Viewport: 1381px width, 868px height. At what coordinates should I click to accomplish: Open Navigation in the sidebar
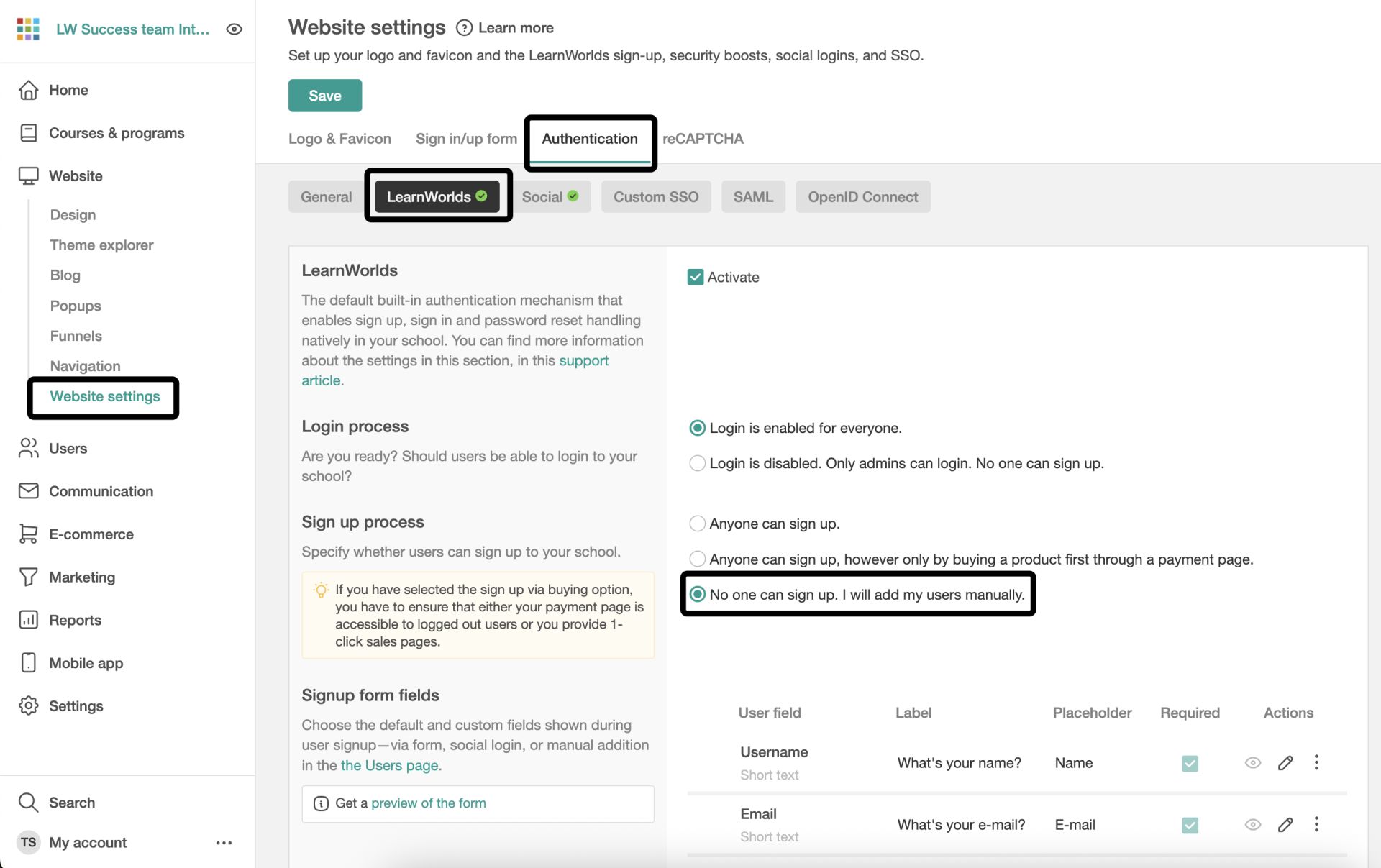point(86,366)
